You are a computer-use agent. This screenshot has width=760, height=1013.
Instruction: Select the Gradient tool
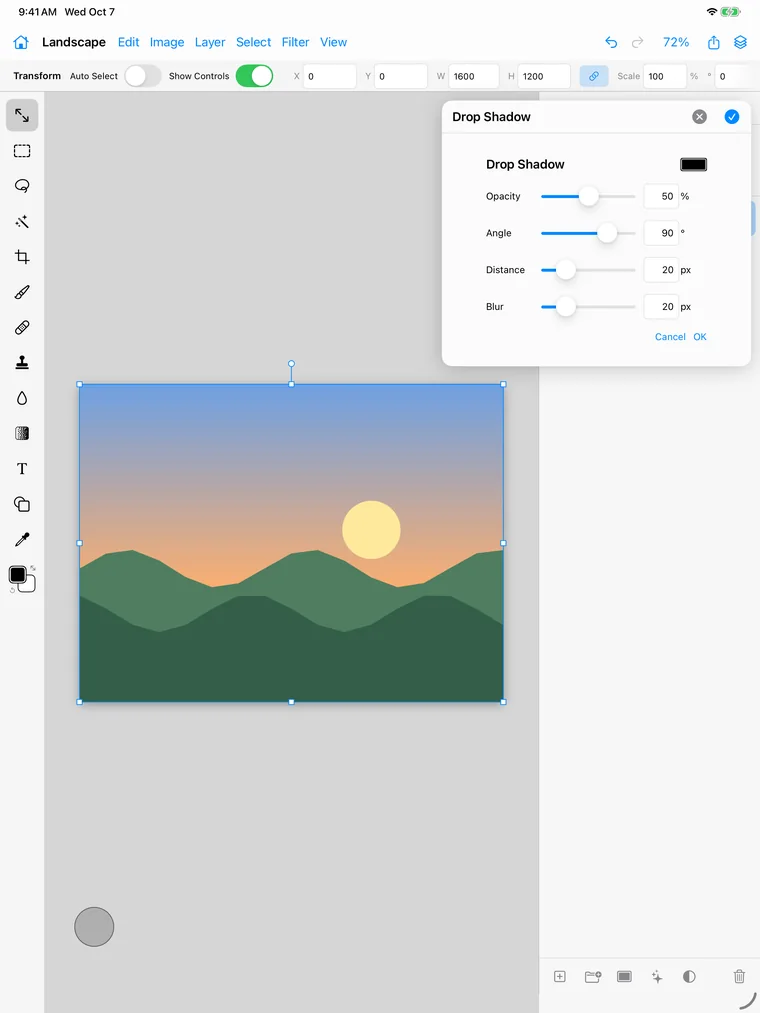click(22, 433)
